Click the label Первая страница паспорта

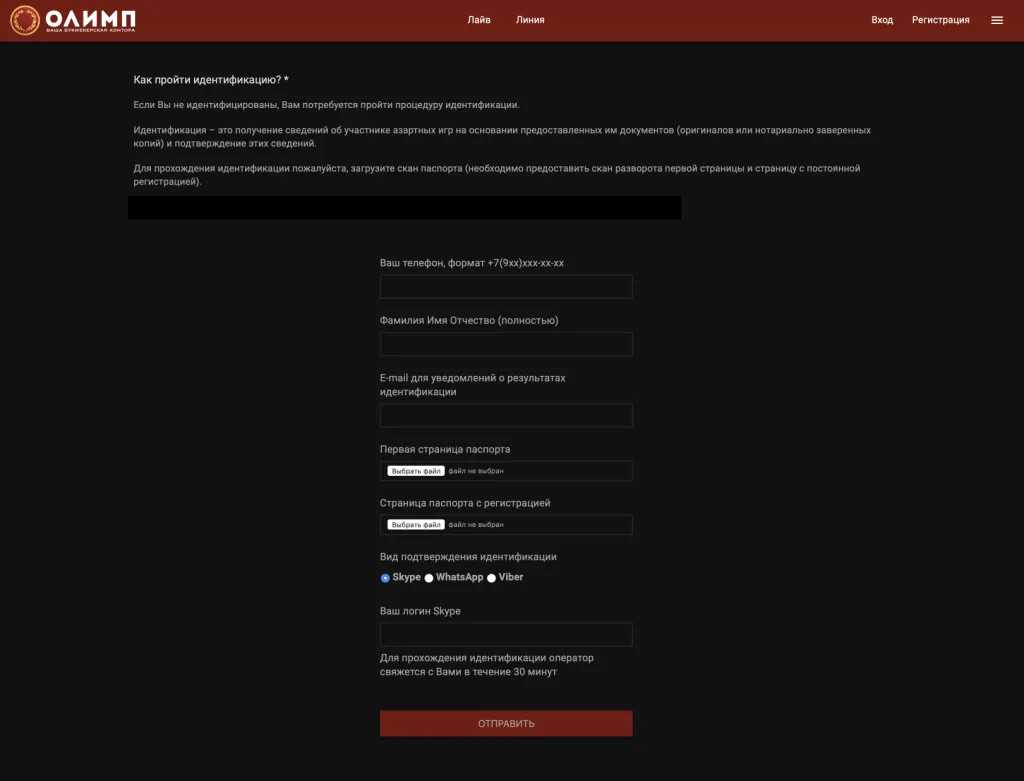tap(445, 449)
